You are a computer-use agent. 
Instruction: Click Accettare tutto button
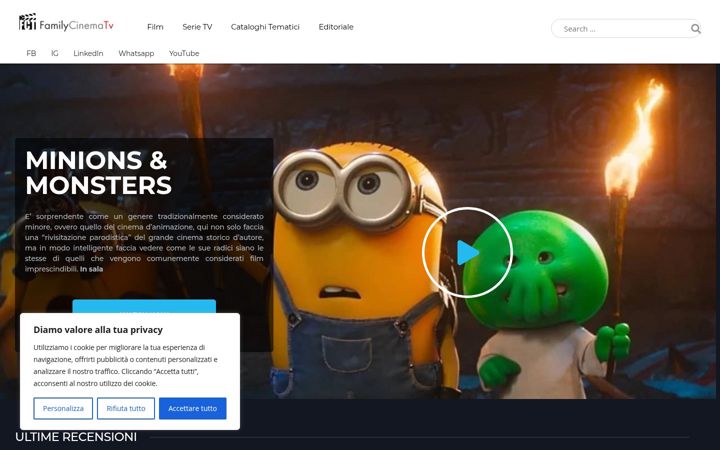(192, 408)
